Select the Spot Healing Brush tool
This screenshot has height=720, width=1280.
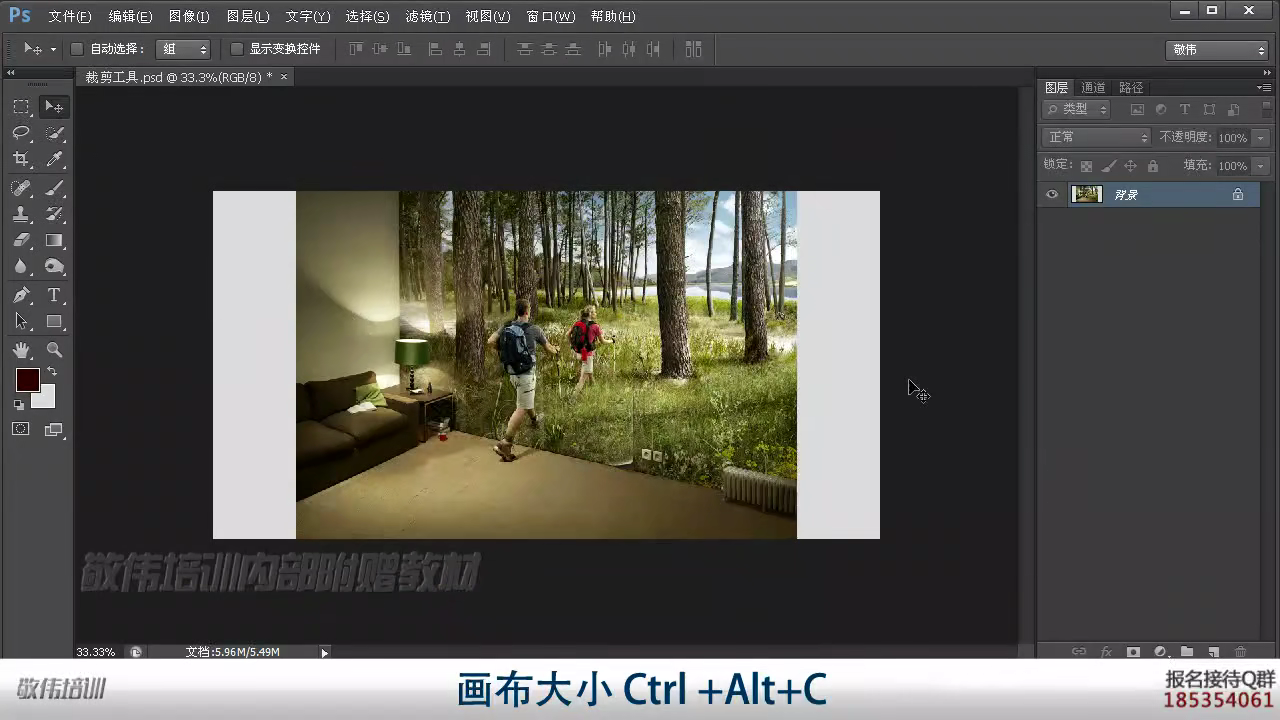point(21,188)
